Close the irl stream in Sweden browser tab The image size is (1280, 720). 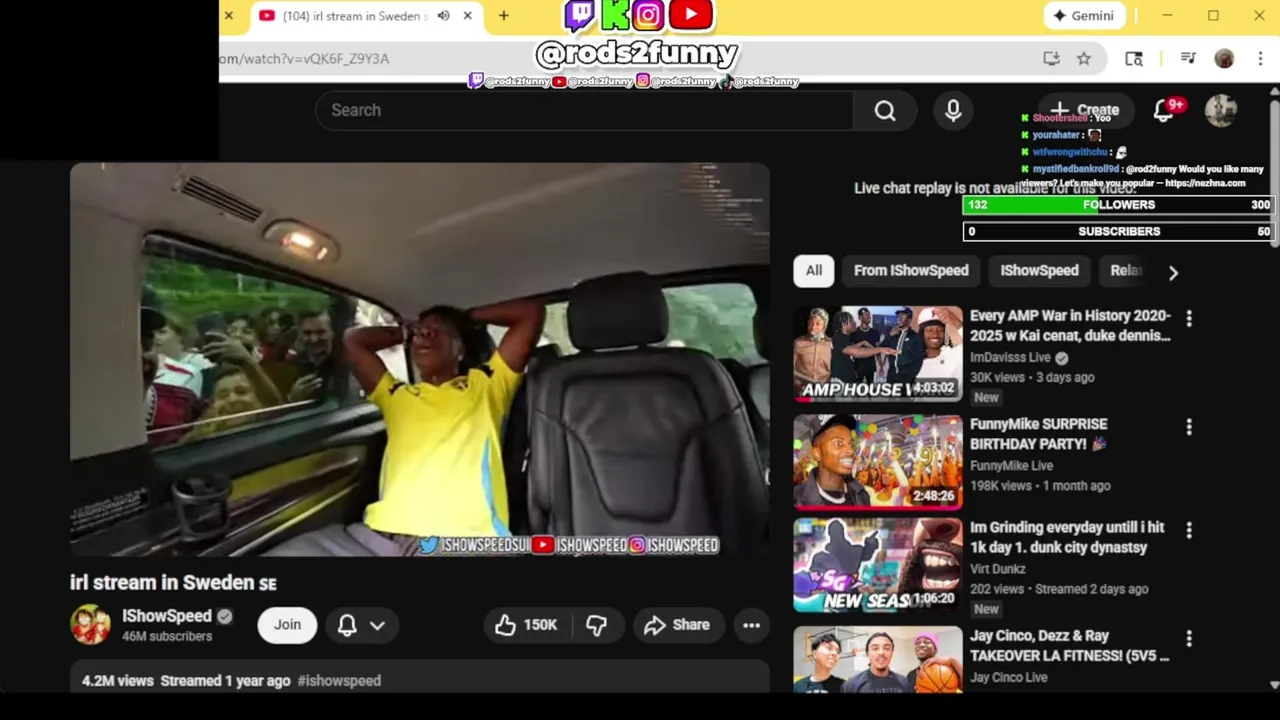coord(467,16)
